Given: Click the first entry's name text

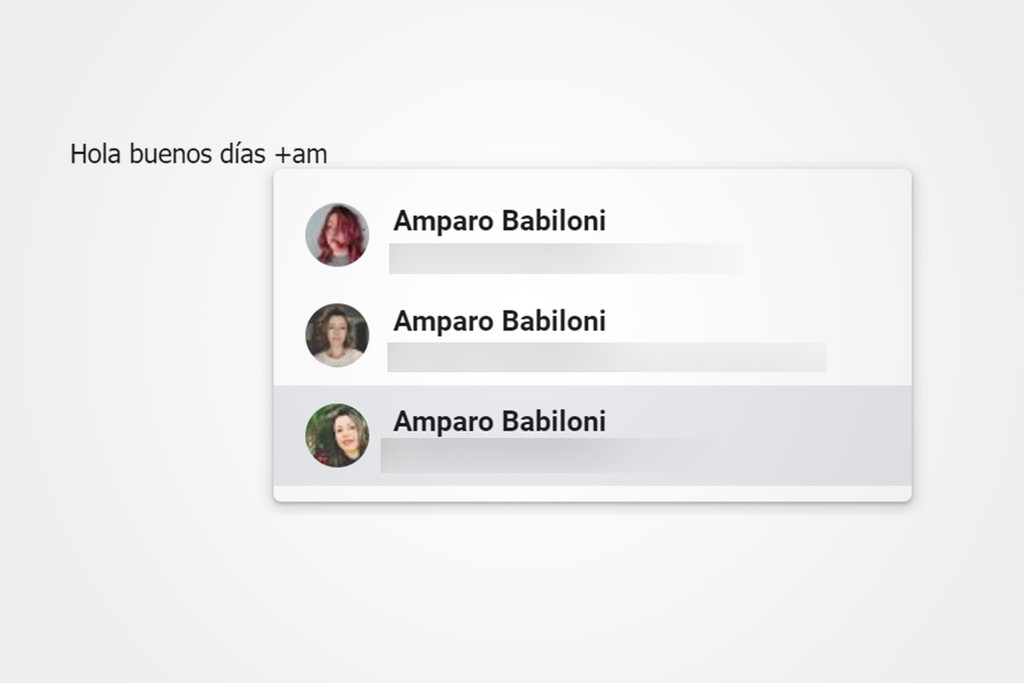Looking at the screenshot, I should pyautogui.click(x=499, y=222).
